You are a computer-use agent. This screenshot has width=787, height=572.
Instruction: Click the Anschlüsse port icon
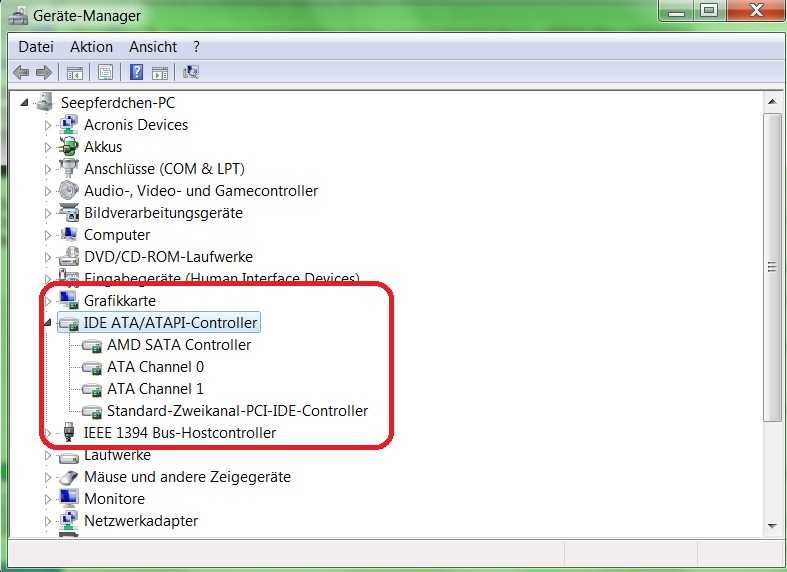pos(68,169)
